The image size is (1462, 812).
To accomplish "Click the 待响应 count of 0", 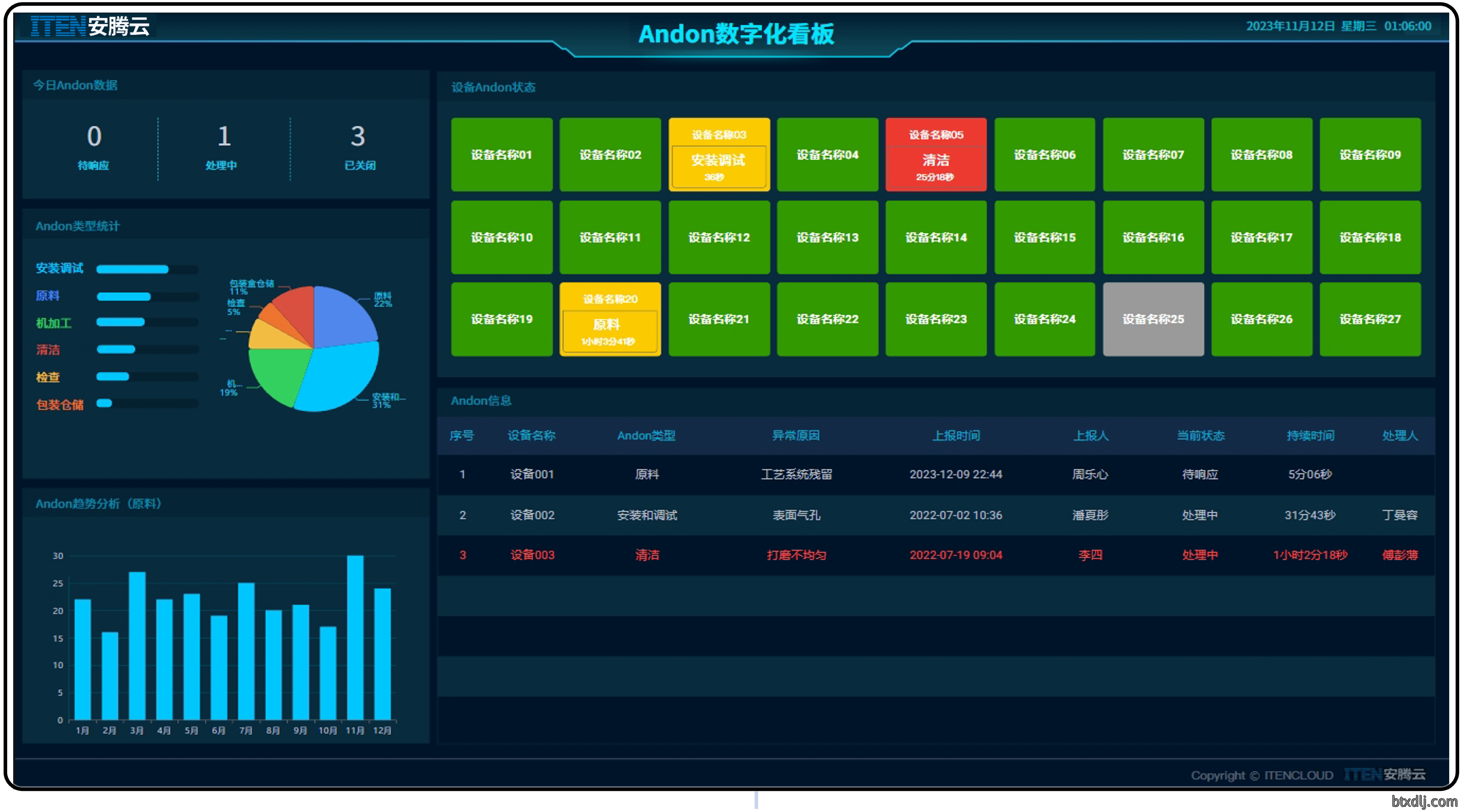I will tap(94, 136).
